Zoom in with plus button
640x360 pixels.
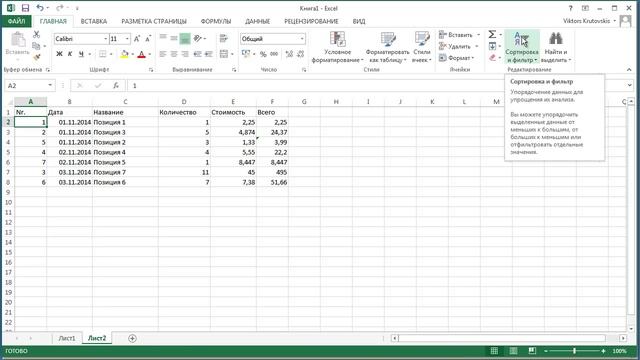603,351
